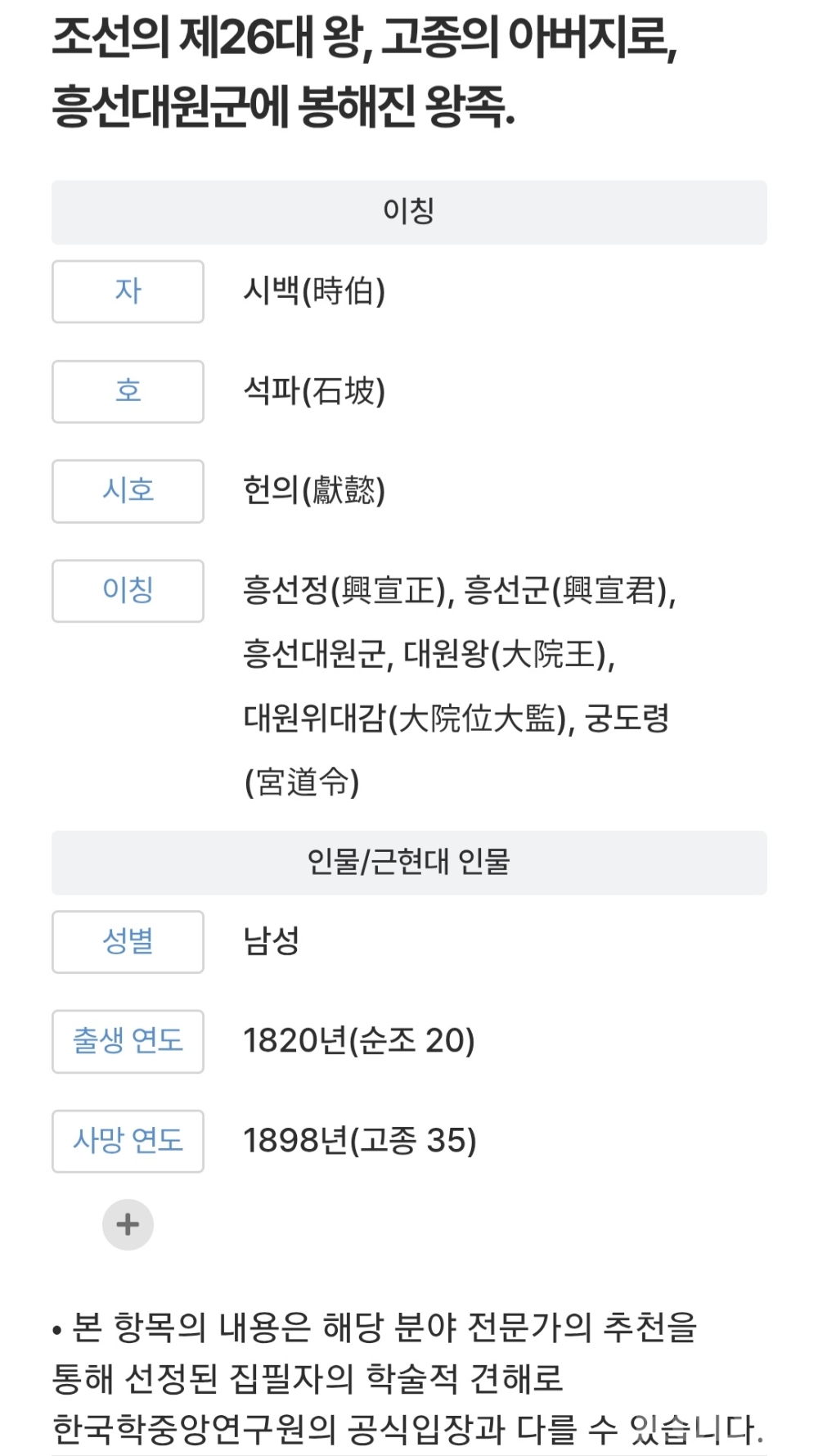Click the 남성 gender value
The width and height of the screenshot is (818, 1456).
272,941
